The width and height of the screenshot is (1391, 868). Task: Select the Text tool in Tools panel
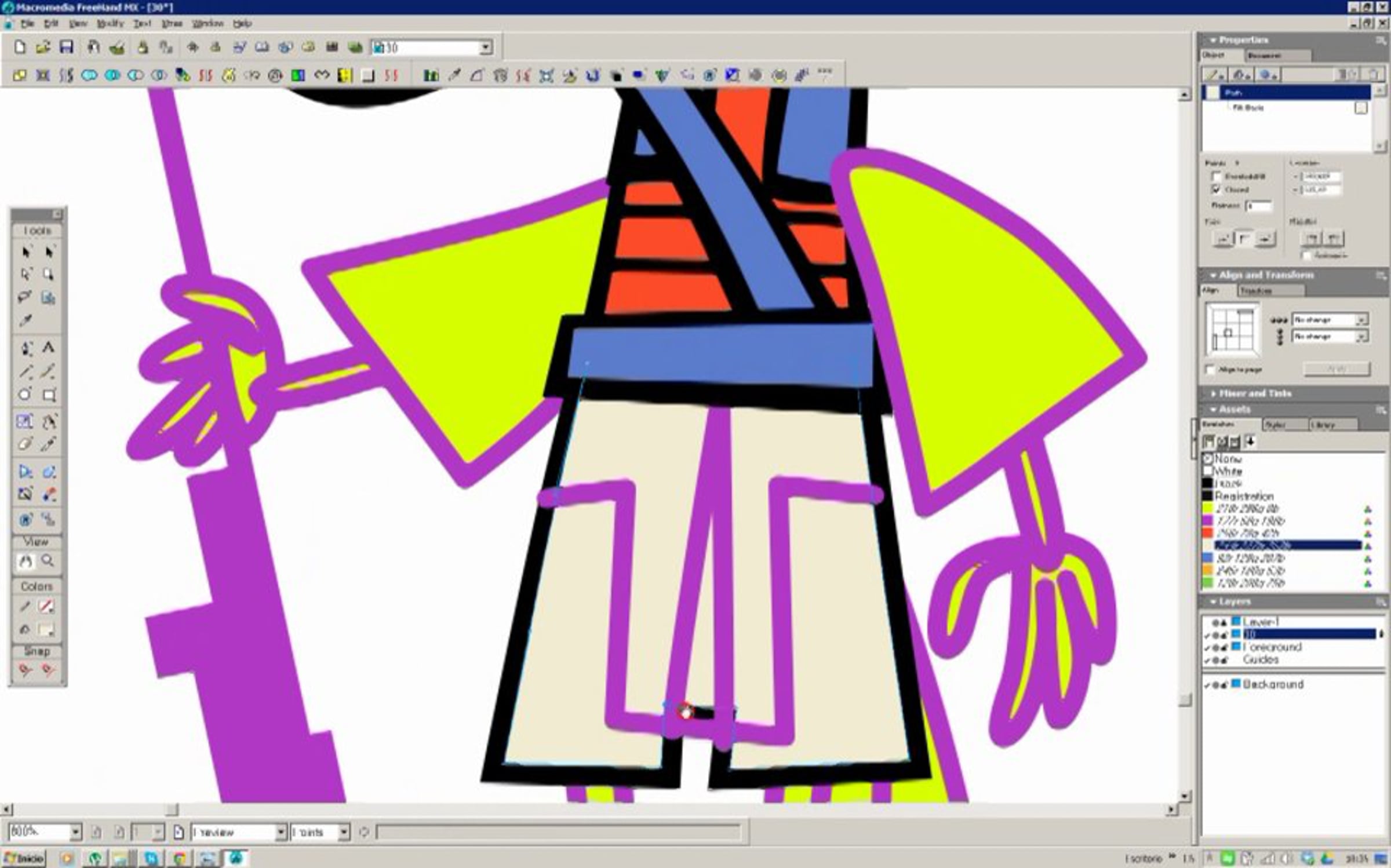[x=49, y=348]
